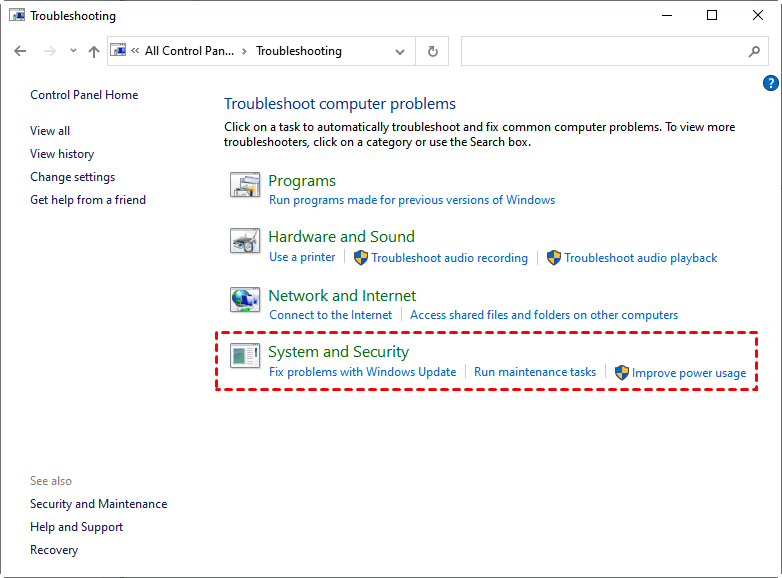Click the search magnifier icon
Image resolution: width=782 pixels, height=578 pixels.
755,51
